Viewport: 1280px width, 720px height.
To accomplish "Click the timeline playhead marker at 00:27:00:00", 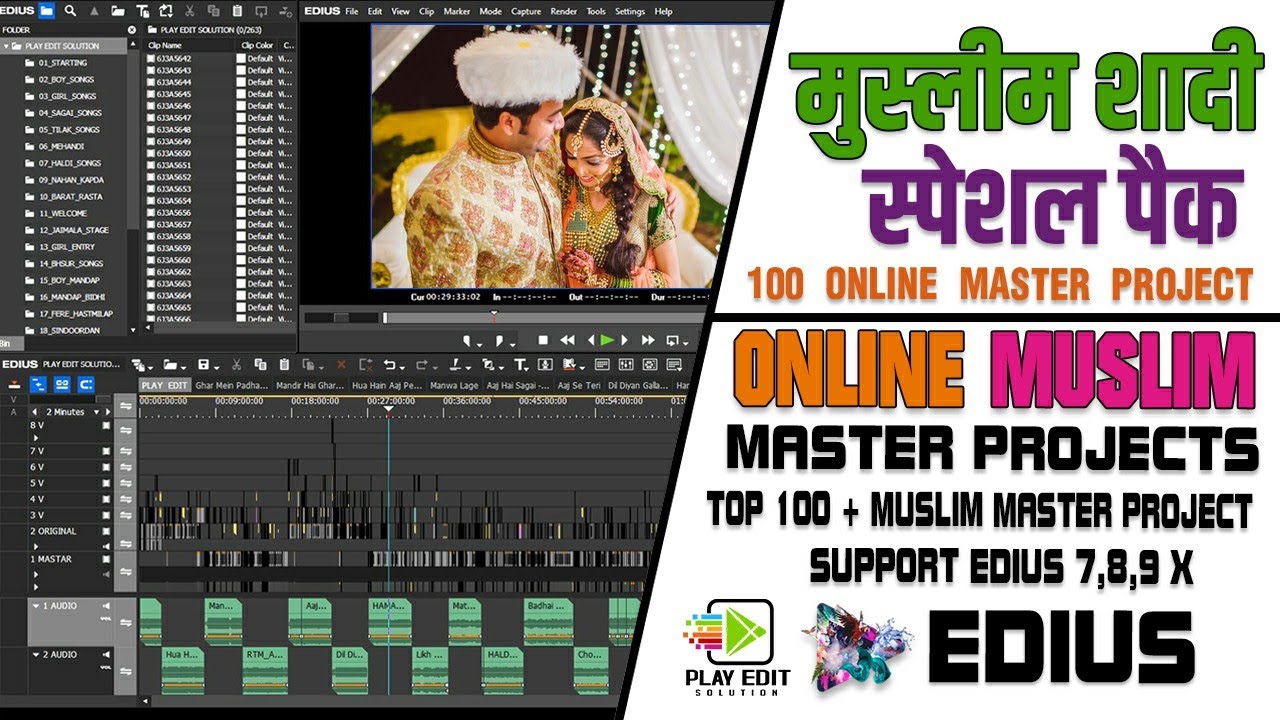I will [388, 410].
